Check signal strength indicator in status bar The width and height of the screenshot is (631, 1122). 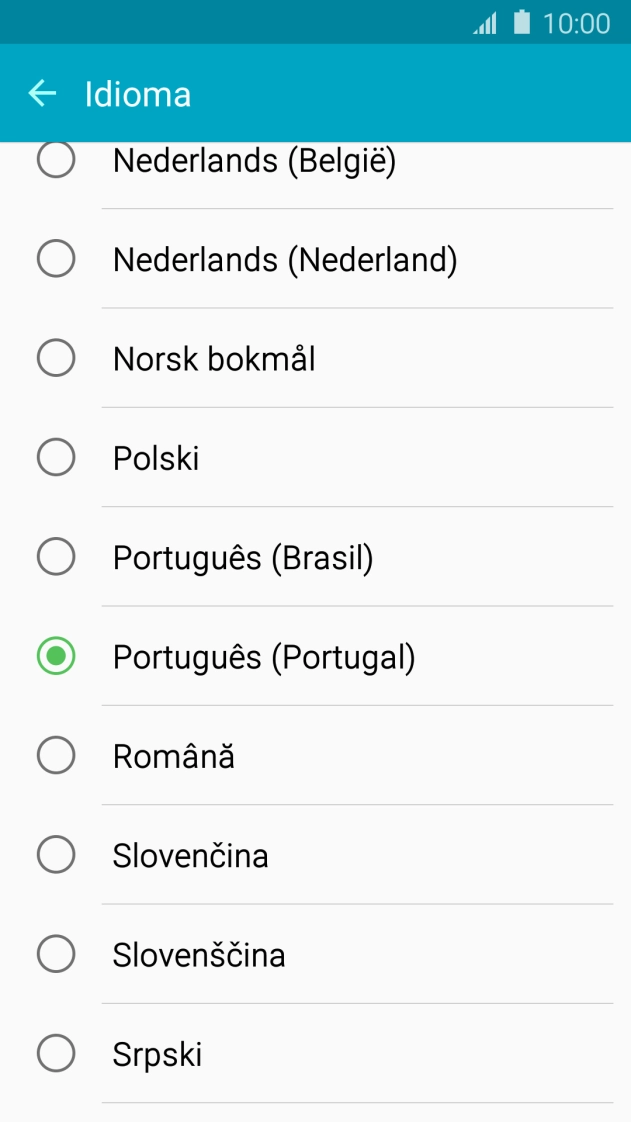click(x=483, y=23)
